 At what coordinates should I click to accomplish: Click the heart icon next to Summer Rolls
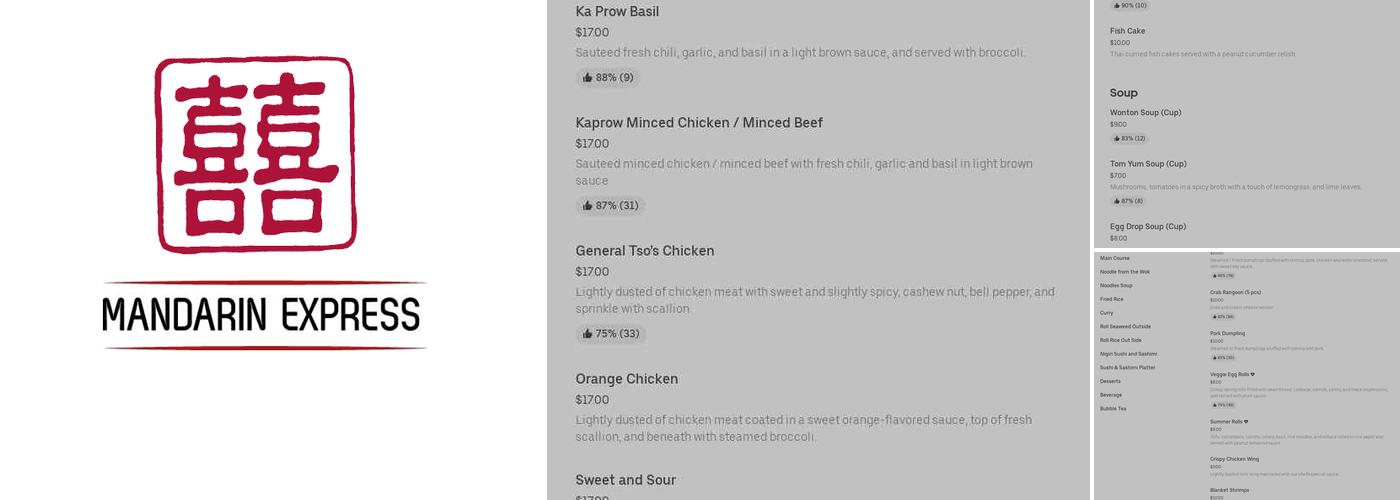(x=1246, y=422)
